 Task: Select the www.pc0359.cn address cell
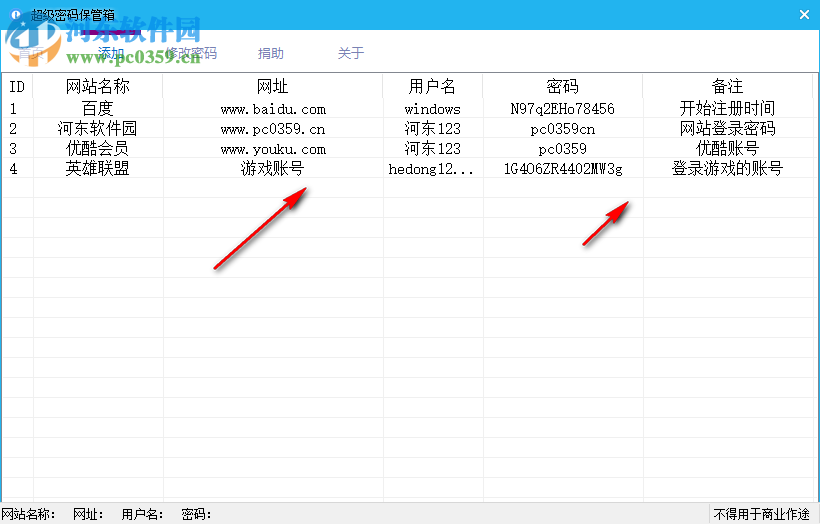point(272,129)
